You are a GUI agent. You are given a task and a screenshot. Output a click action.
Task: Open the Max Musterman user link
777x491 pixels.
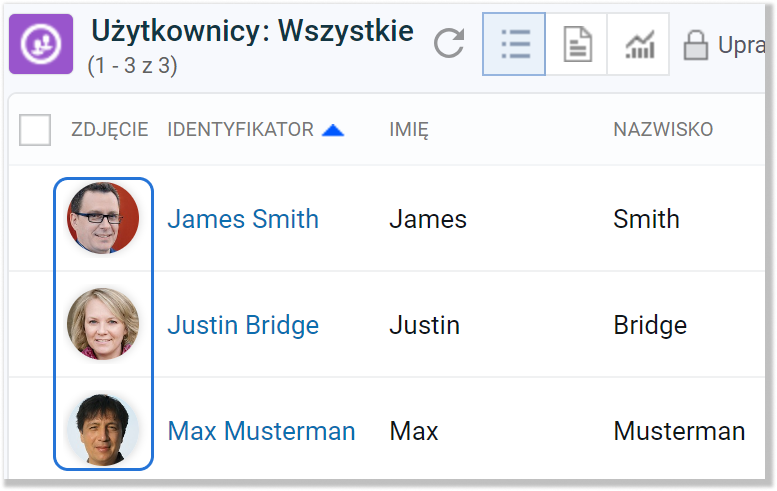click(261, 431)
